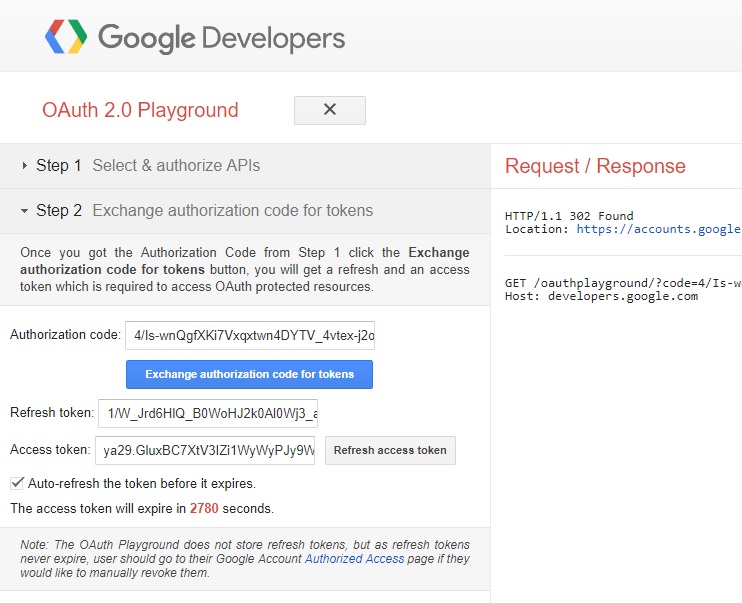Image resolution: width=742 pixels, height=603 pixels.
Task: Click the Google Developers logo icon
Action: [66, 38]
